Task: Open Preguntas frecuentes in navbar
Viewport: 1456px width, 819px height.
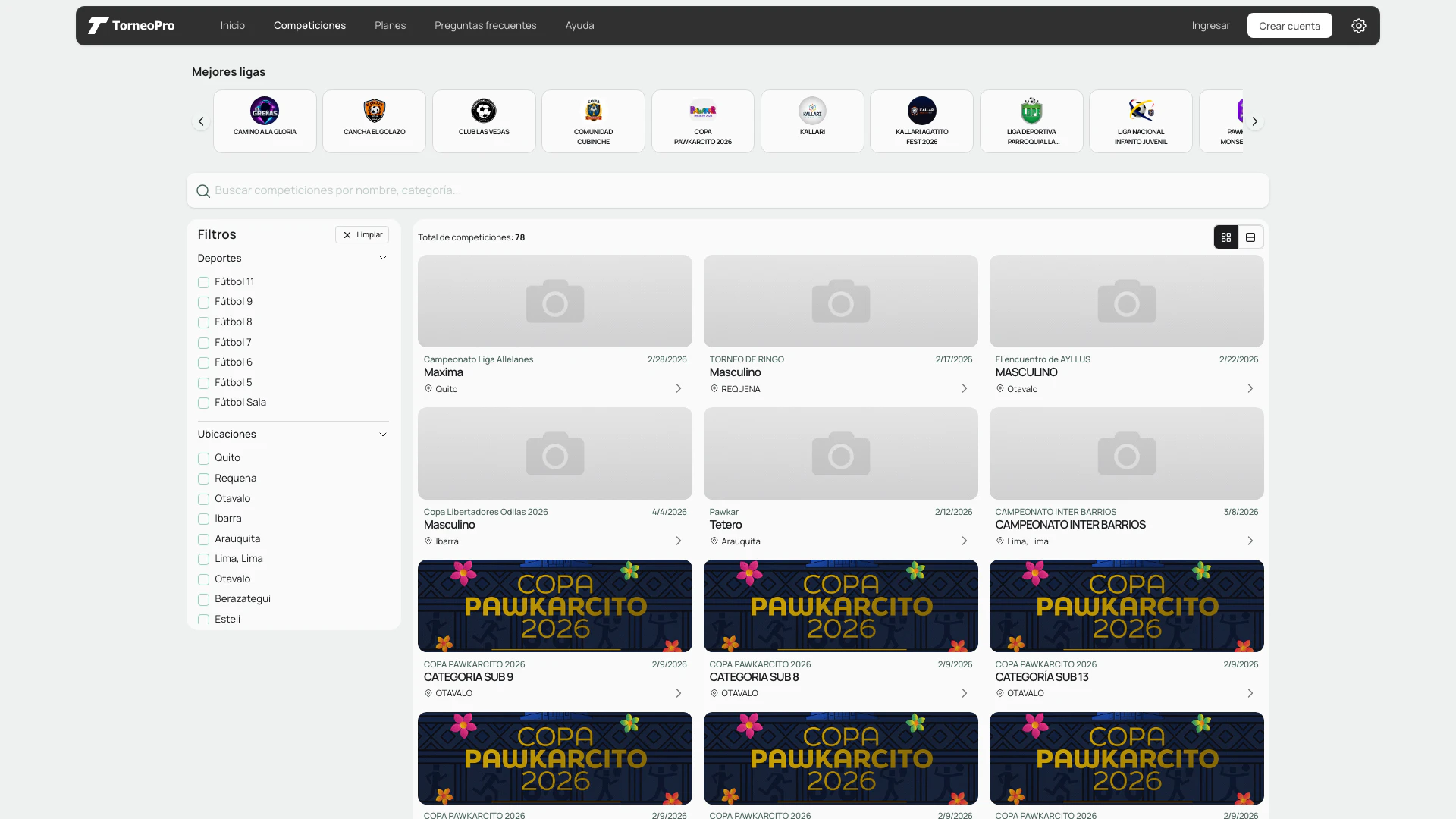Action: tap(485, 26)
